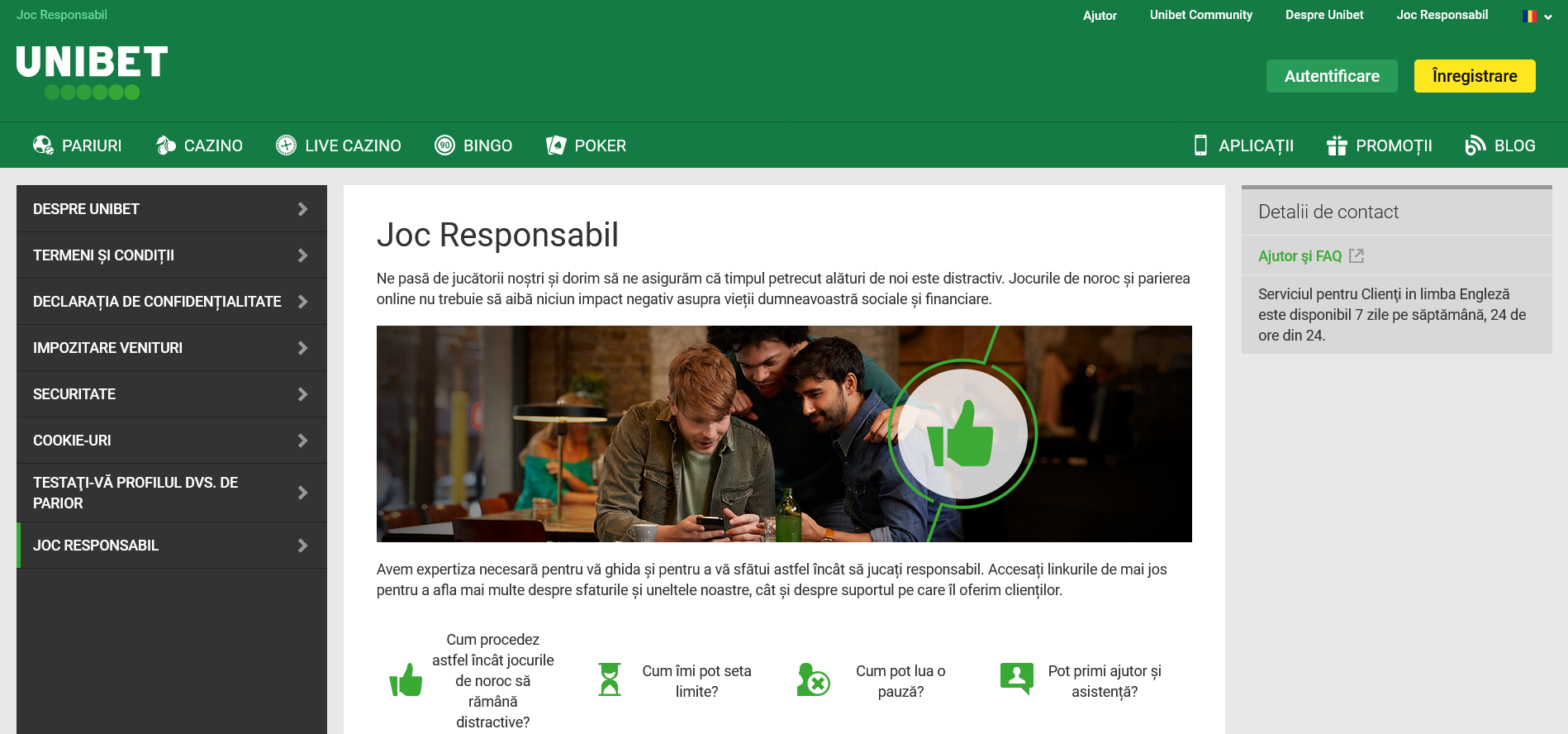Image resolution: width=1568 pixels, height=734 pixels.
Task: Expand Testați-vă profilul de parior chevron
Action: click(302, 493)
